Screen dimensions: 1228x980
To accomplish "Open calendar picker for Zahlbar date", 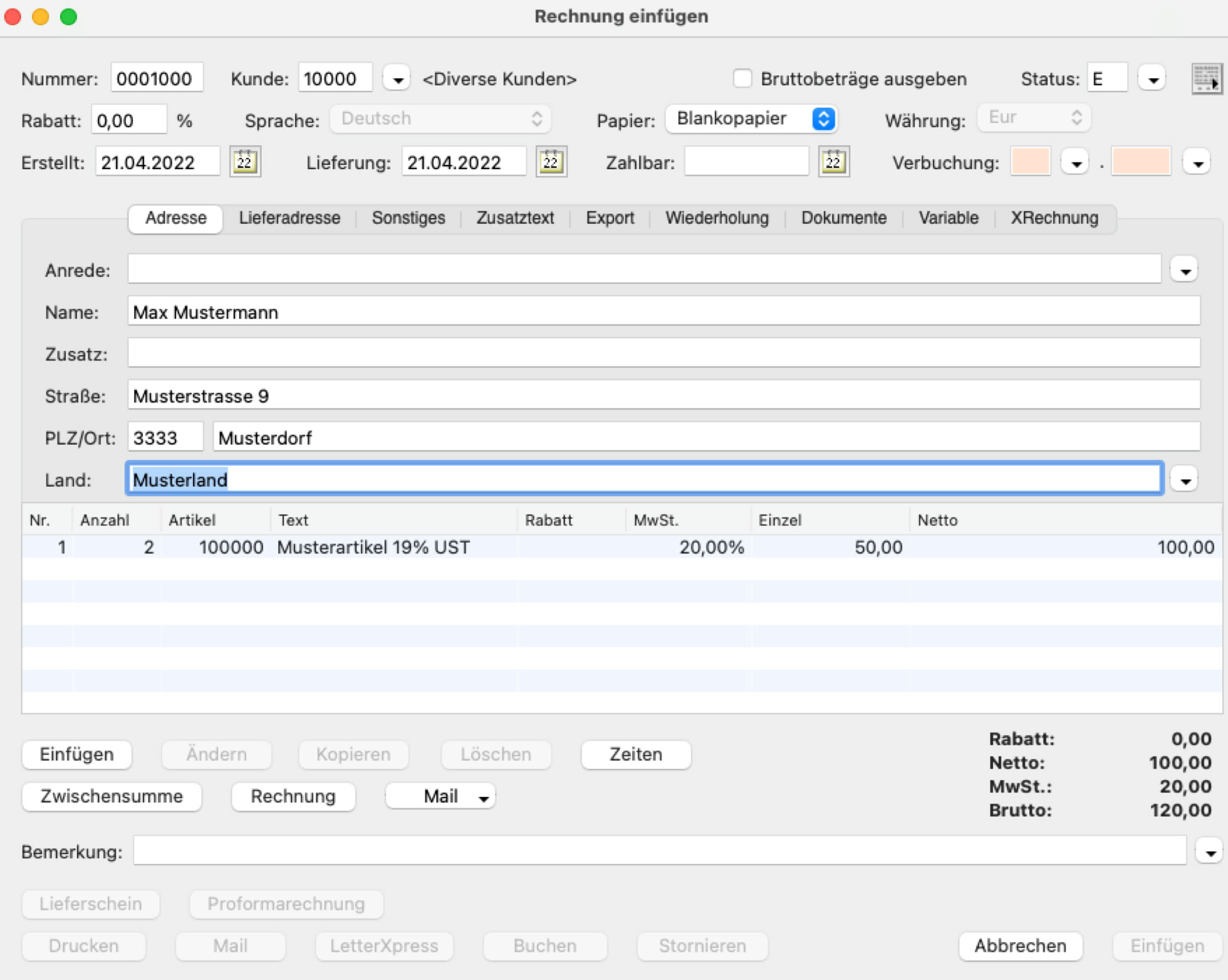I will 833,162.
